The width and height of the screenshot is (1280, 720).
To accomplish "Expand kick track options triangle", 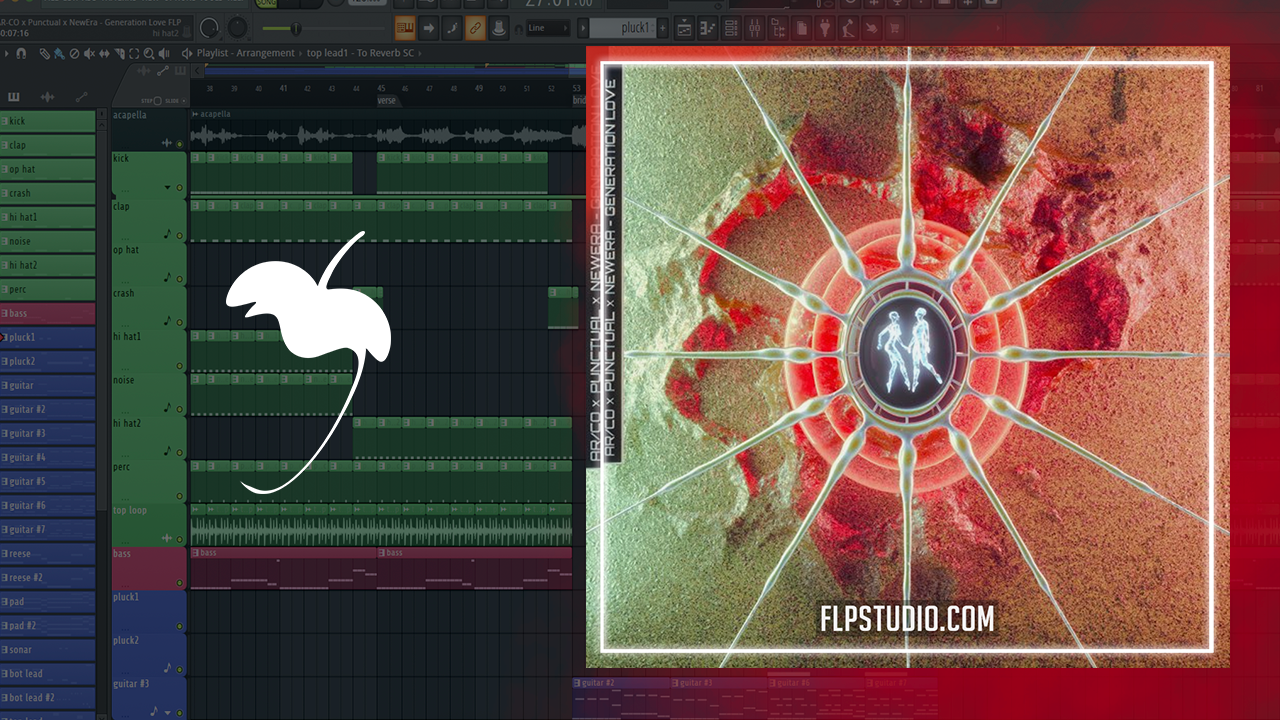I will pos(167,188).
